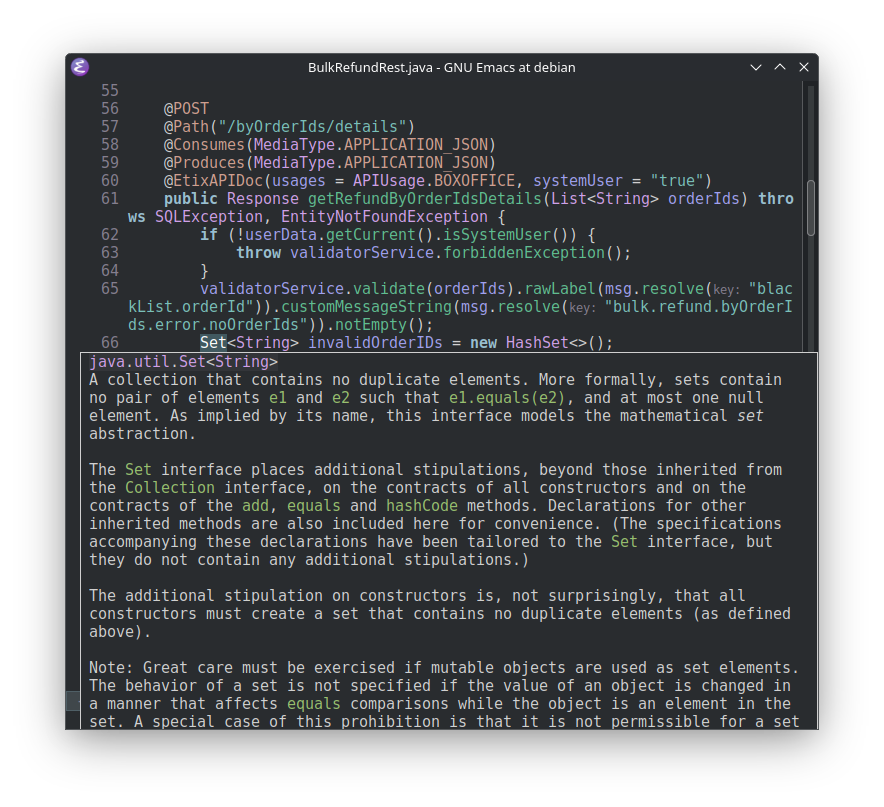Click line number 61 in the gutter
Image resolution: width=884 pixels, height=807 pixels.
(109, 199)
